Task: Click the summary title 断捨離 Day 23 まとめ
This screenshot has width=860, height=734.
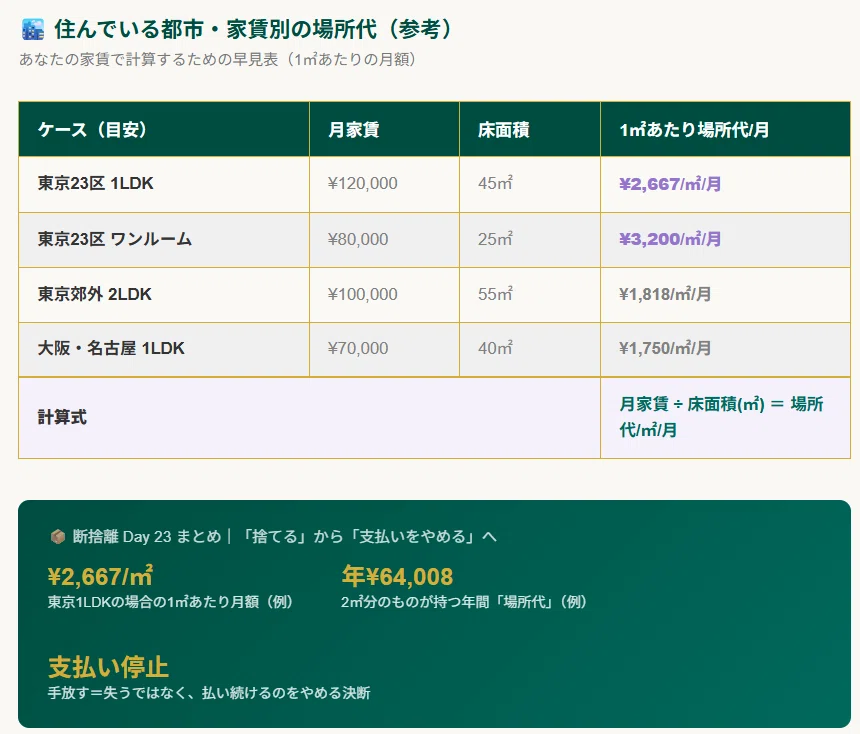Action: 147,537
